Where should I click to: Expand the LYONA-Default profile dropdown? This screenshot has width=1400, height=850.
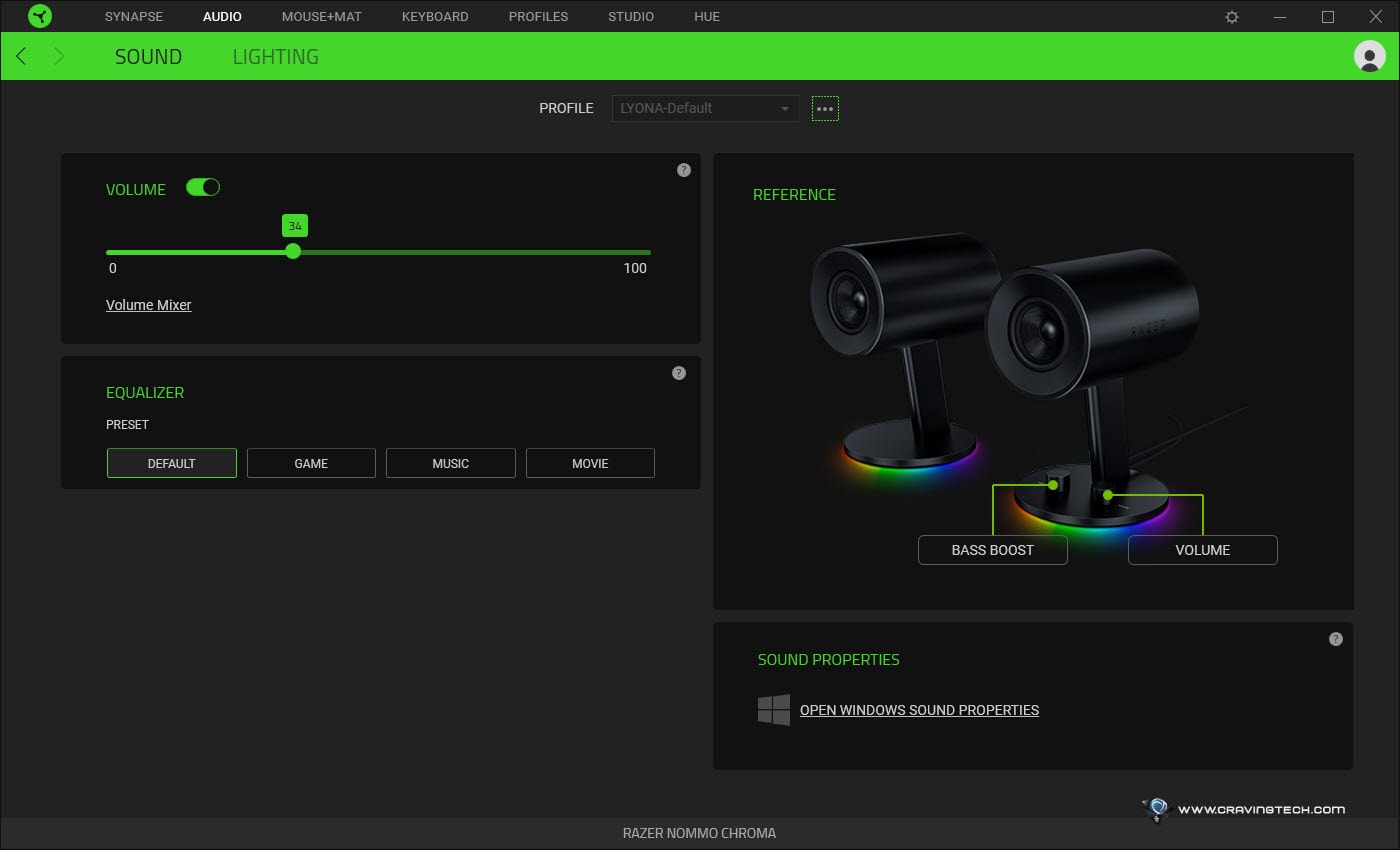click(x=705, y=108)
